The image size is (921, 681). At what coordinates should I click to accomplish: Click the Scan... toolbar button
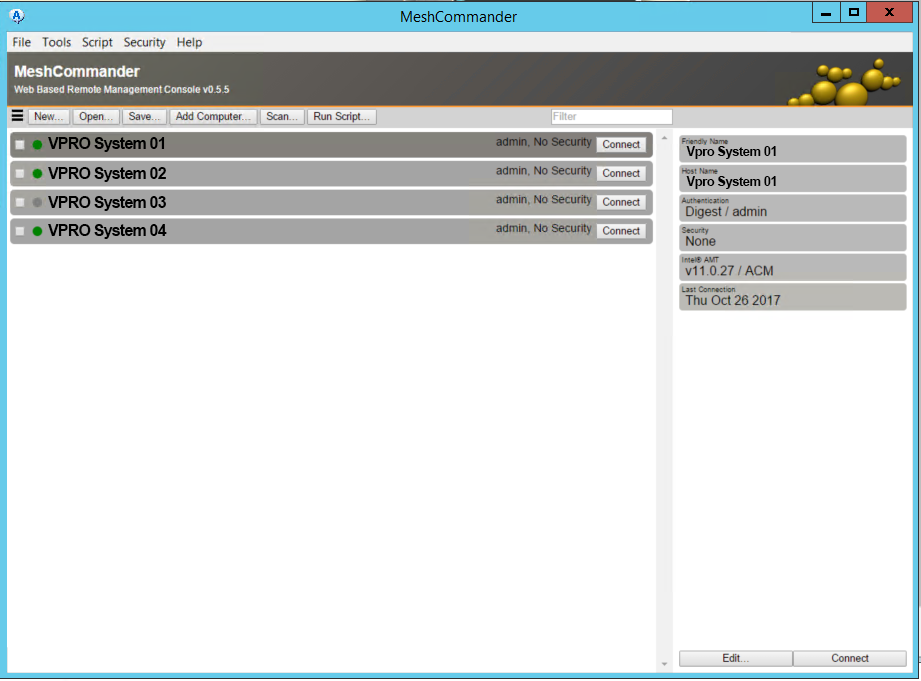281,116
